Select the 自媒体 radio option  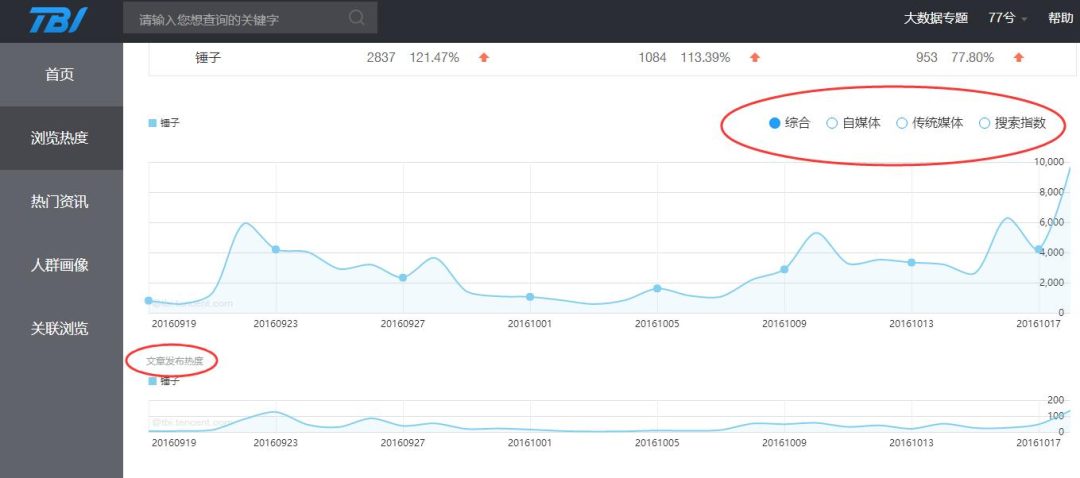(x=832, y=123)
